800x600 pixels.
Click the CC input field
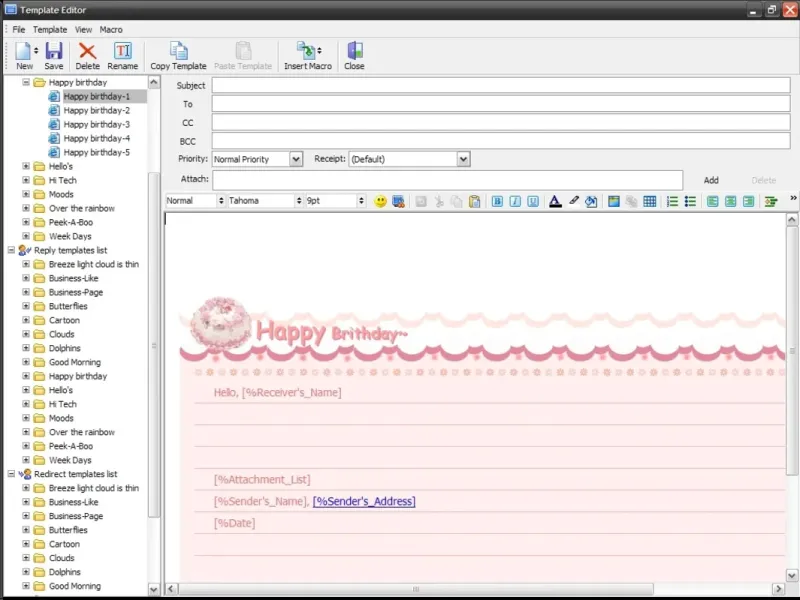(501, 122)
